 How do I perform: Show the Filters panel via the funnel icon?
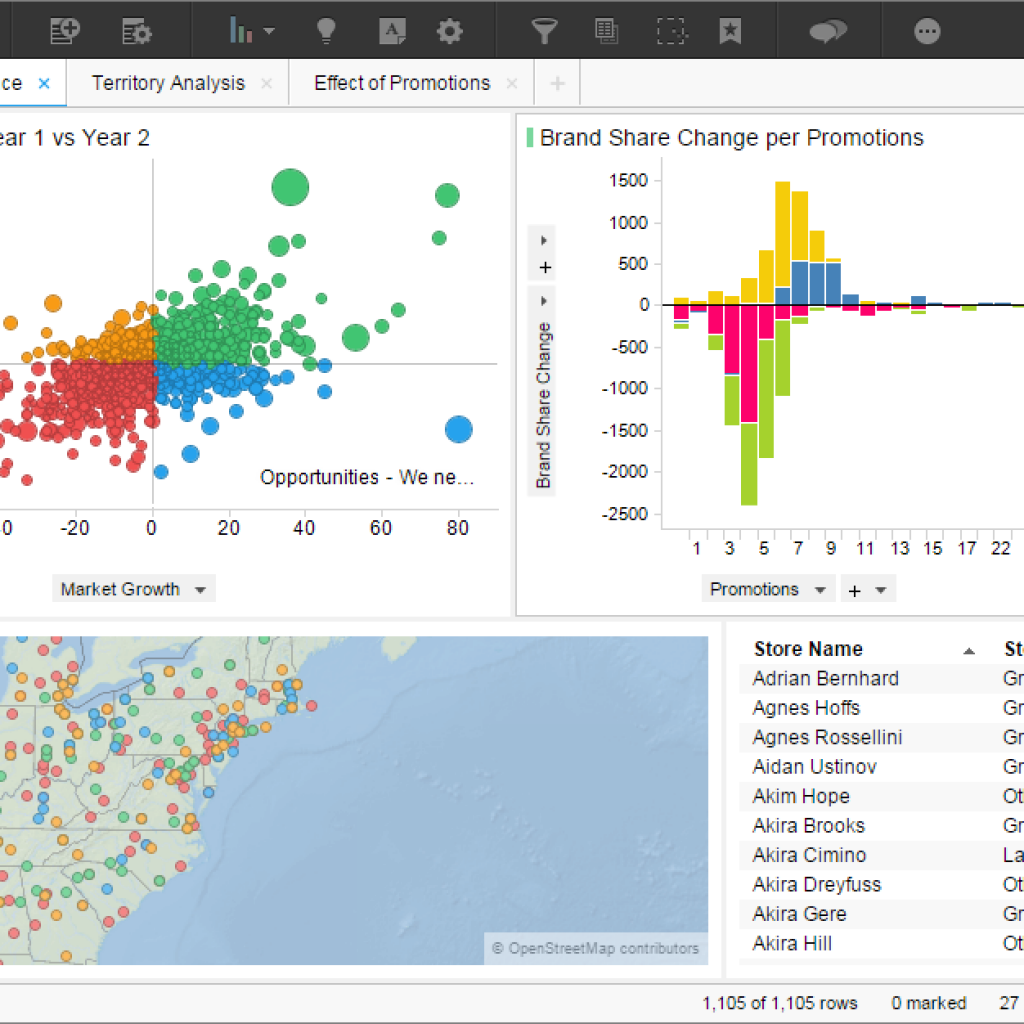pos(543,30)
